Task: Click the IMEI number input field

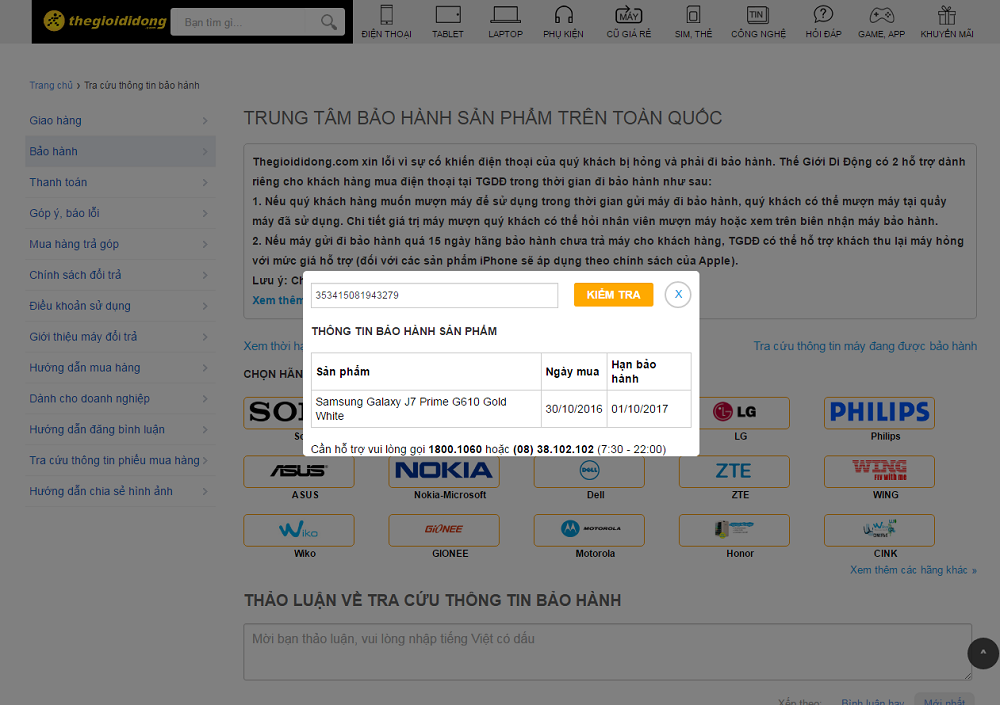Action: pyautogui.click(x=434, y=295)
